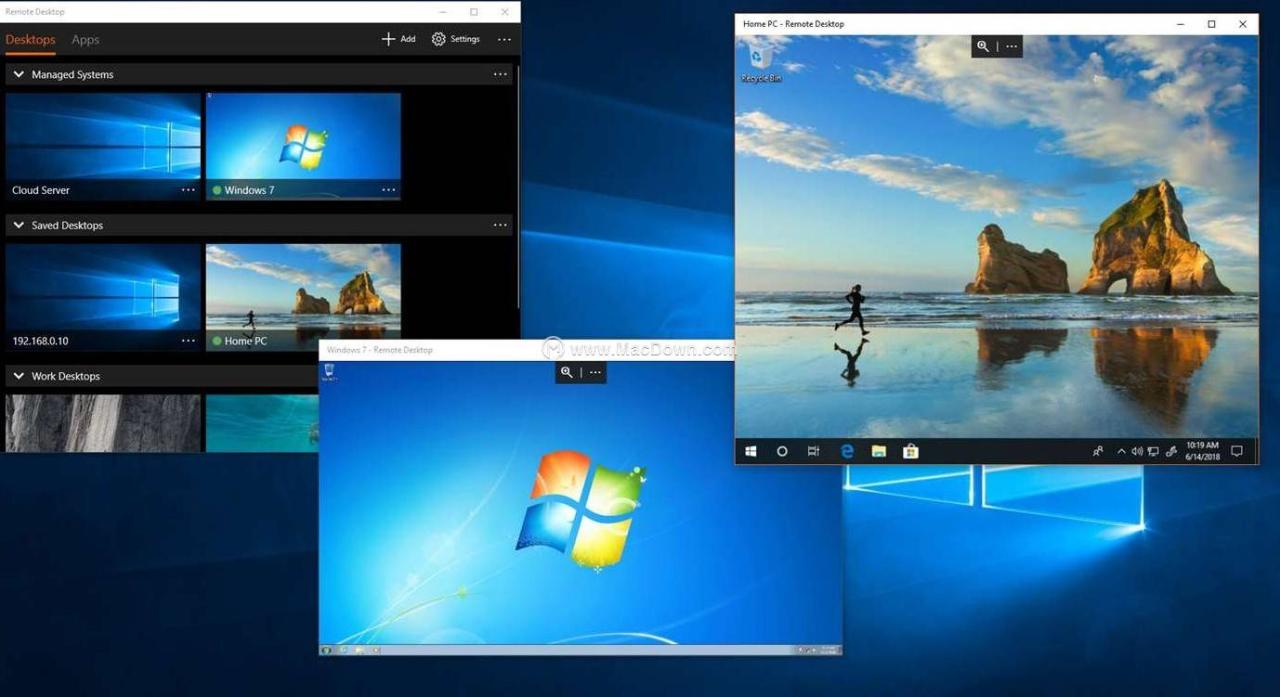Viewport: 1280px width, 697px height.
Task: Switch to the Apps tab
Action: click(85, 40)
